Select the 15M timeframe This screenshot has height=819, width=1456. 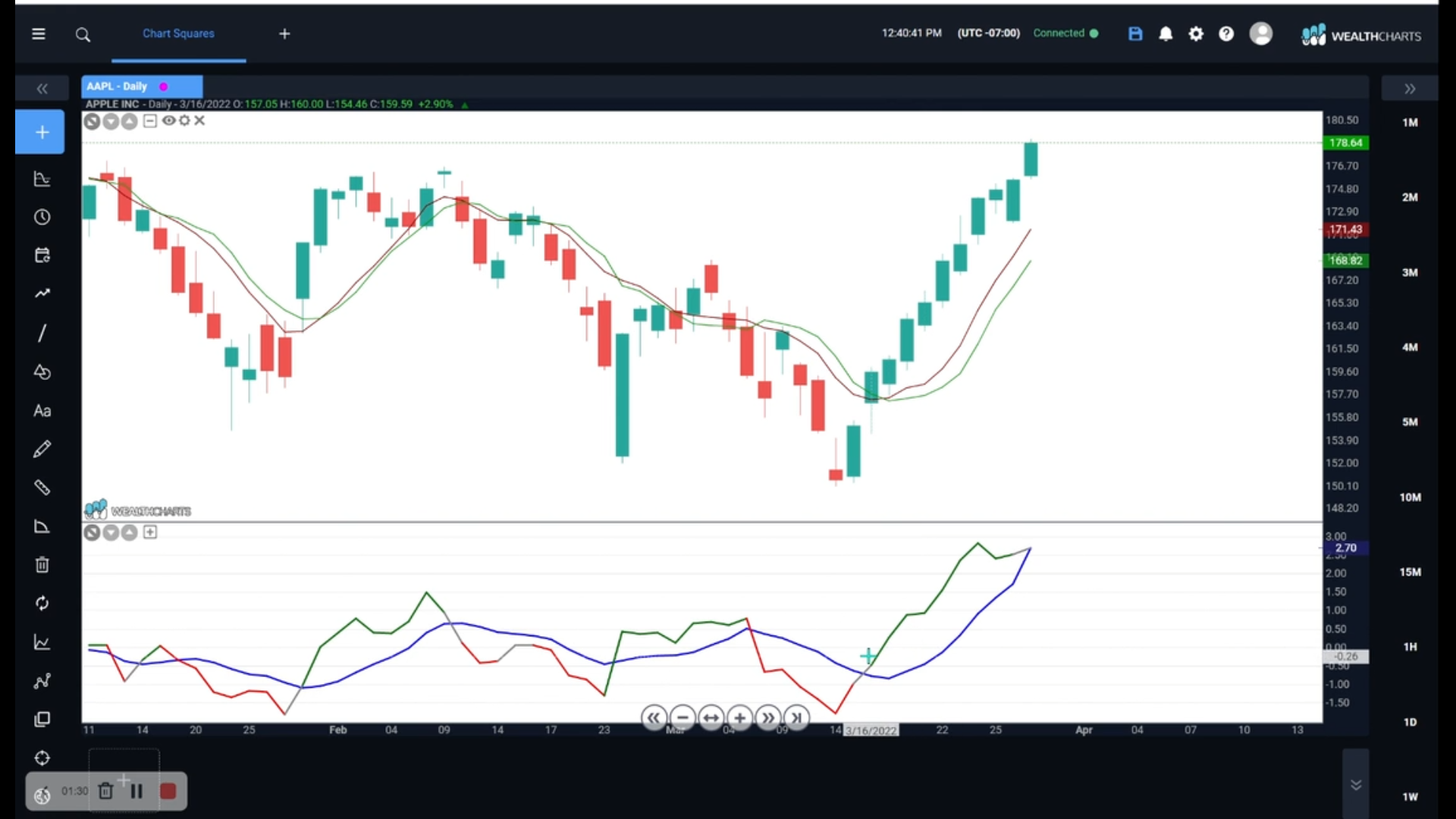coord(1410,572)
